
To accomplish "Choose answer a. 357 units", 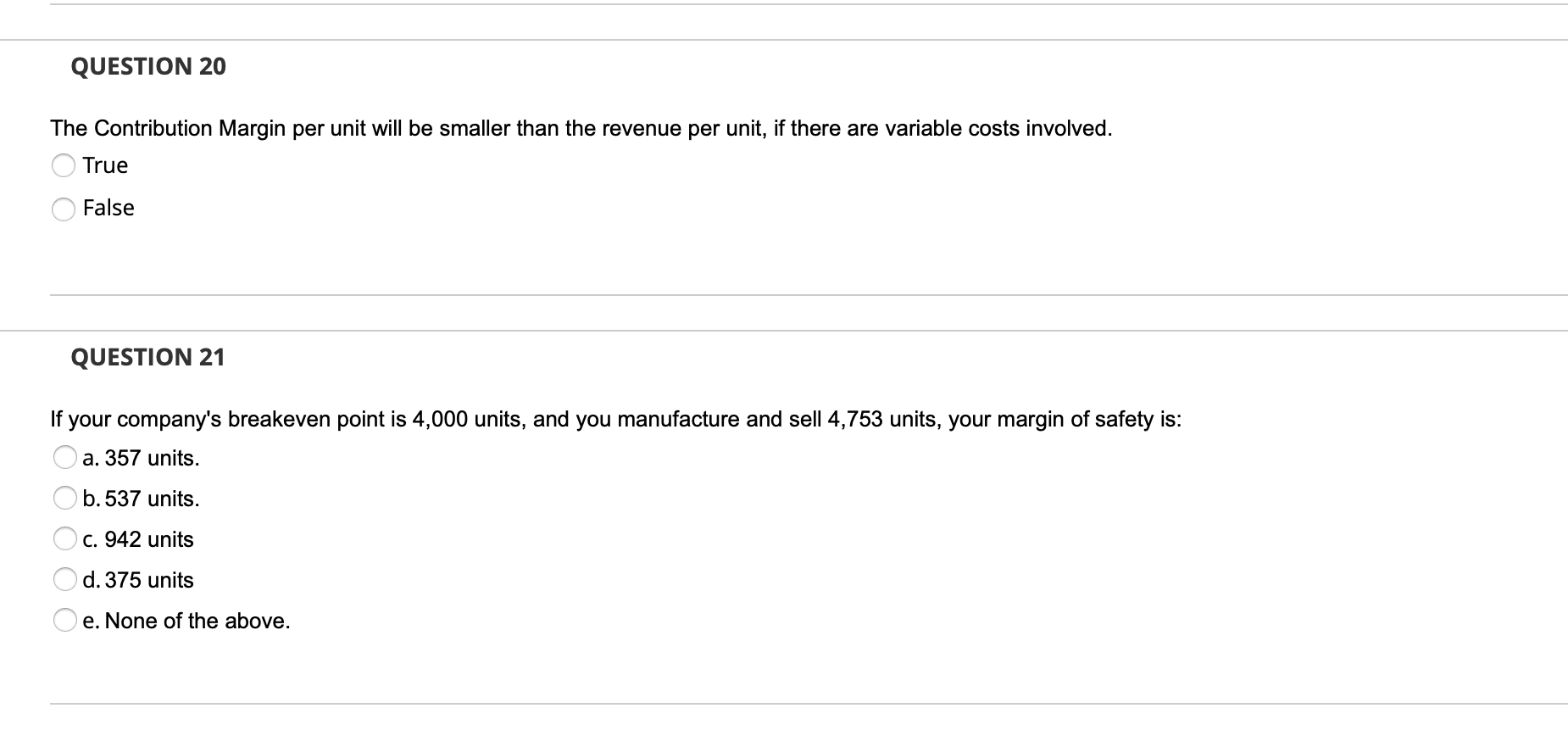I will 65,458.
